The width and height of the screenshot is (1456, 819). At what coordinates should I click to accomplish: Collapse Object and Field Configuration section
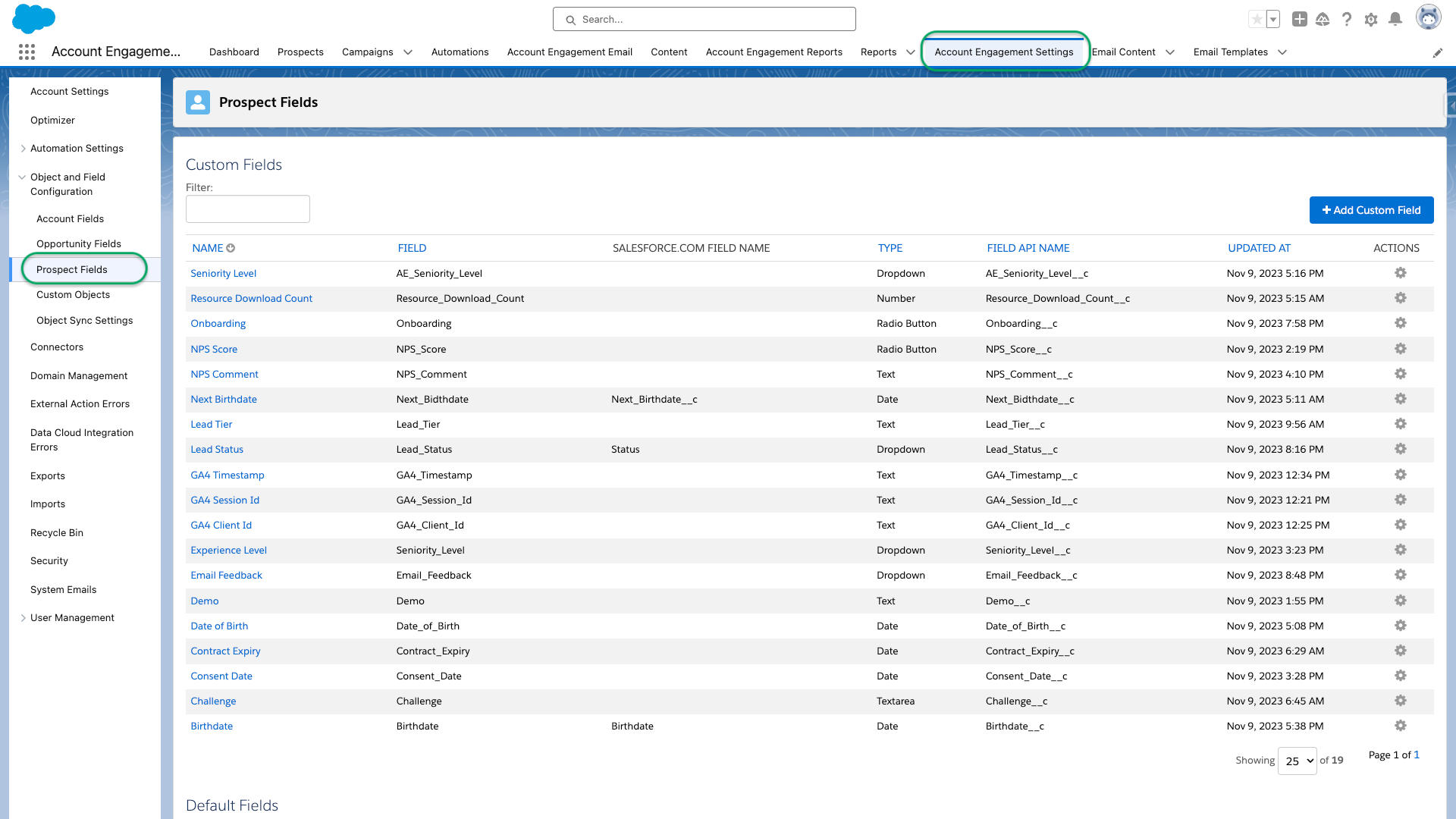click(x=22, y=177)
